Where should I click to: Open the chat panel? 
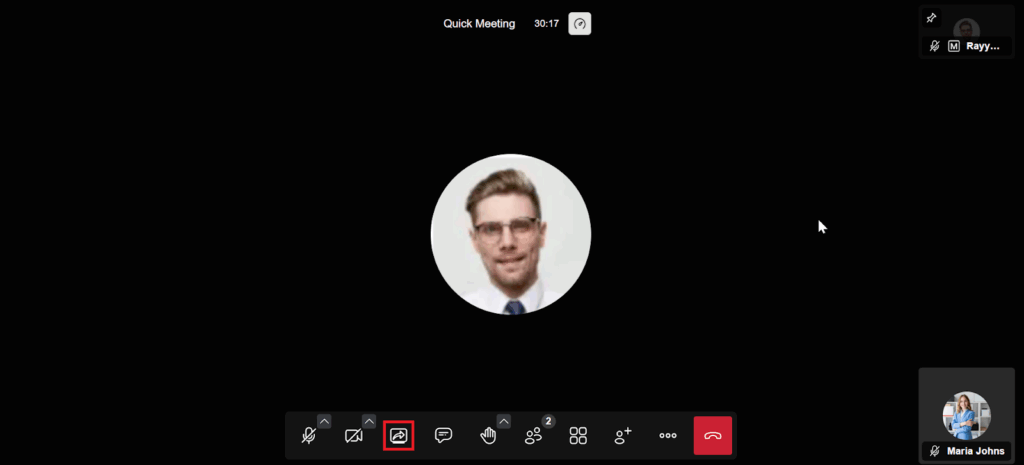443,436
